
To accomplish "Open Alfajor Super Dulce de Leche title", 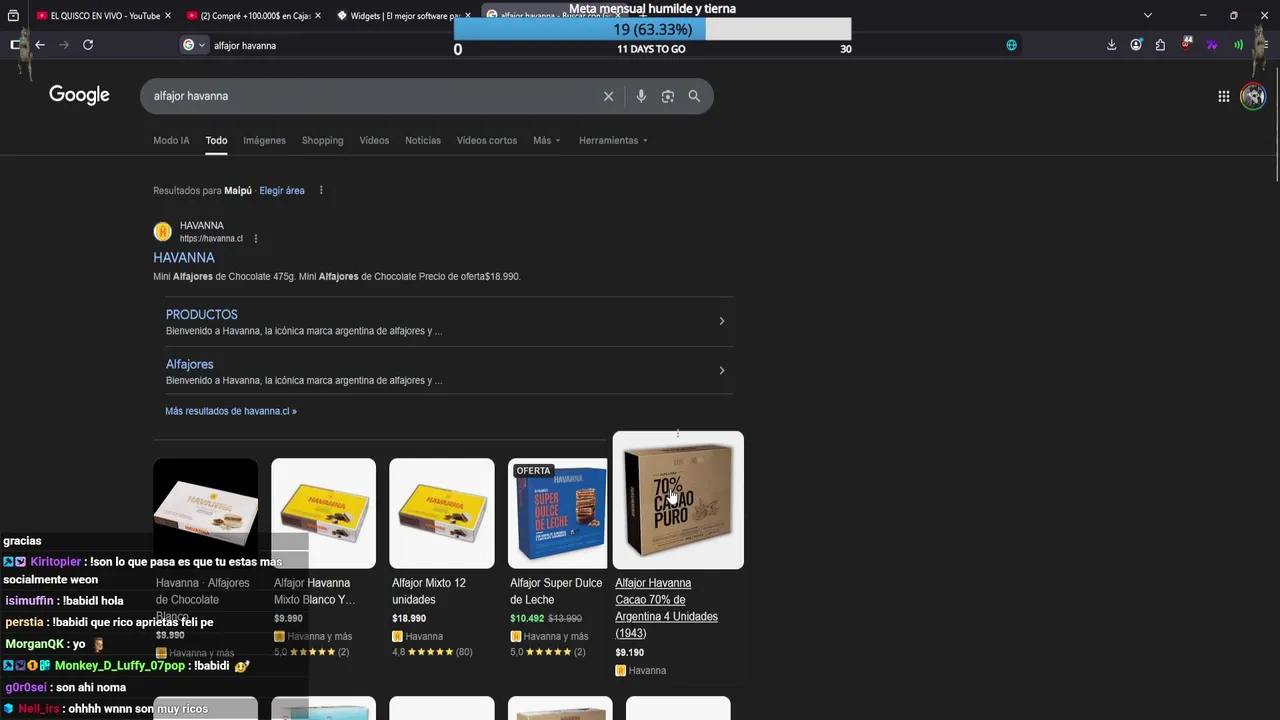I will pos(556,591).
